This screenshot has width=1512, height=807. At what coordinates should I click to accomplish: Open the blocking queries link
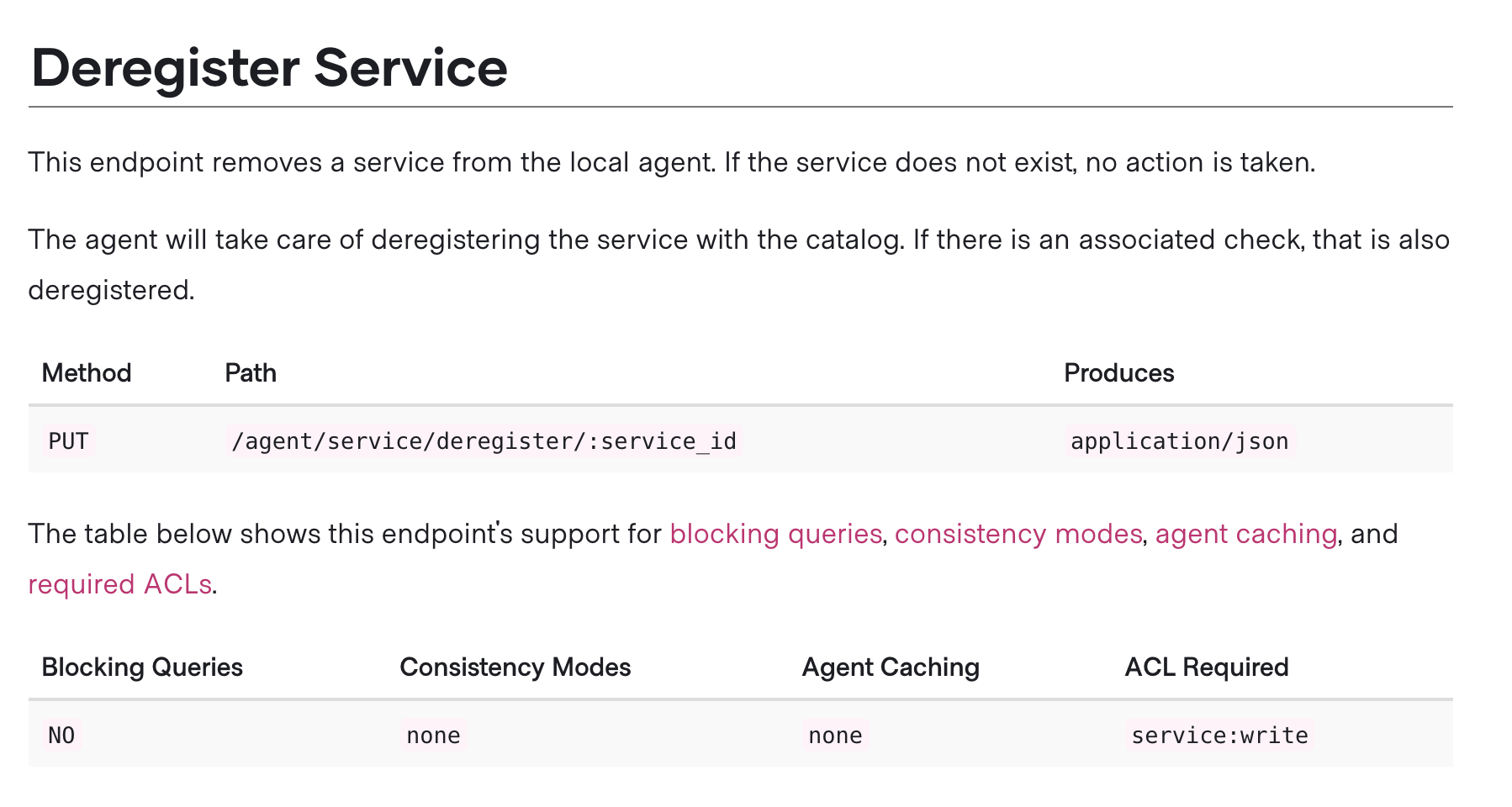point(775,534)
